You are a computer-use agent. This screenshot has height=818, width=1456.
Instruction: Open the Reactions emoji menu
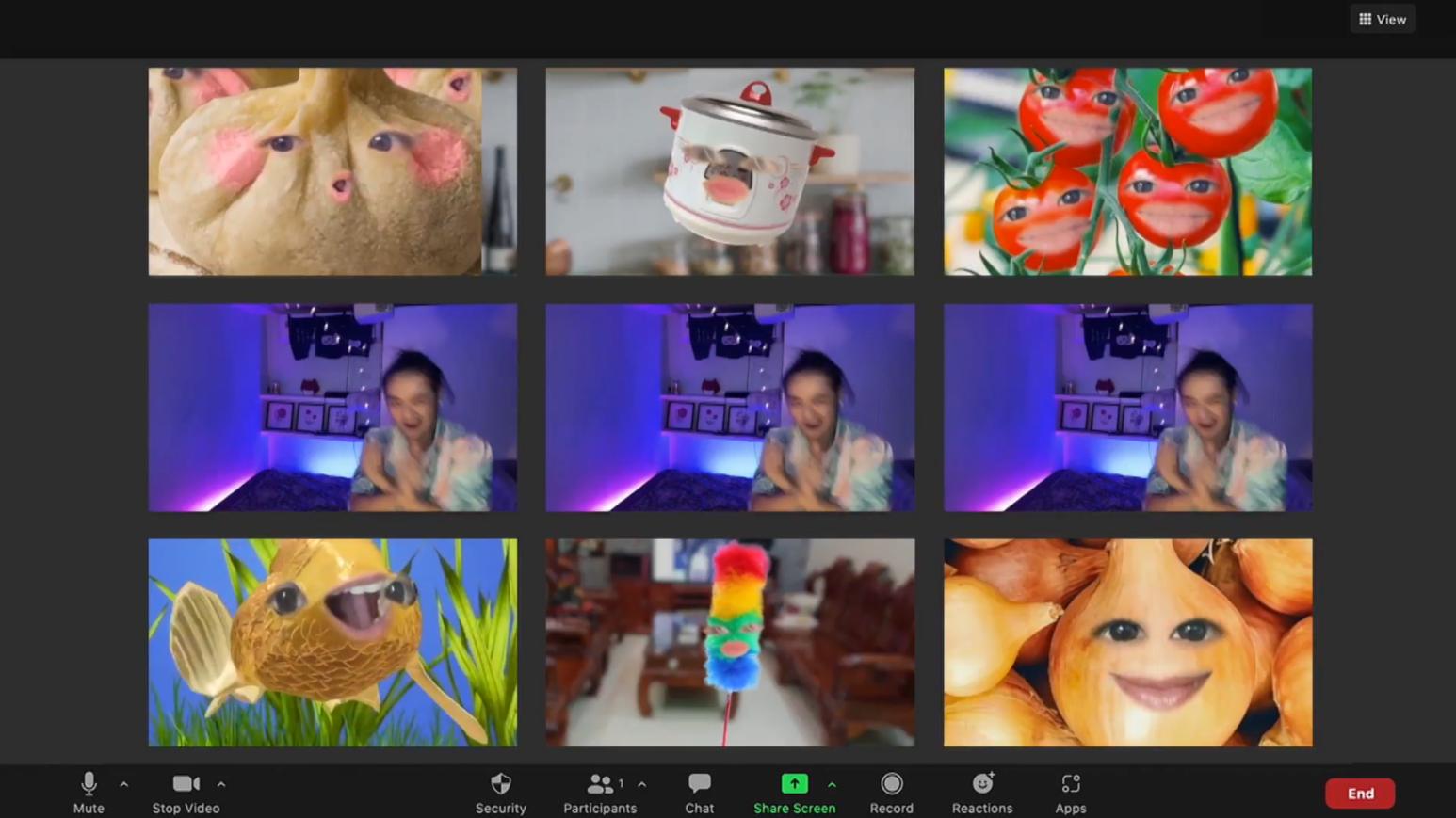(x=981, y=793)
